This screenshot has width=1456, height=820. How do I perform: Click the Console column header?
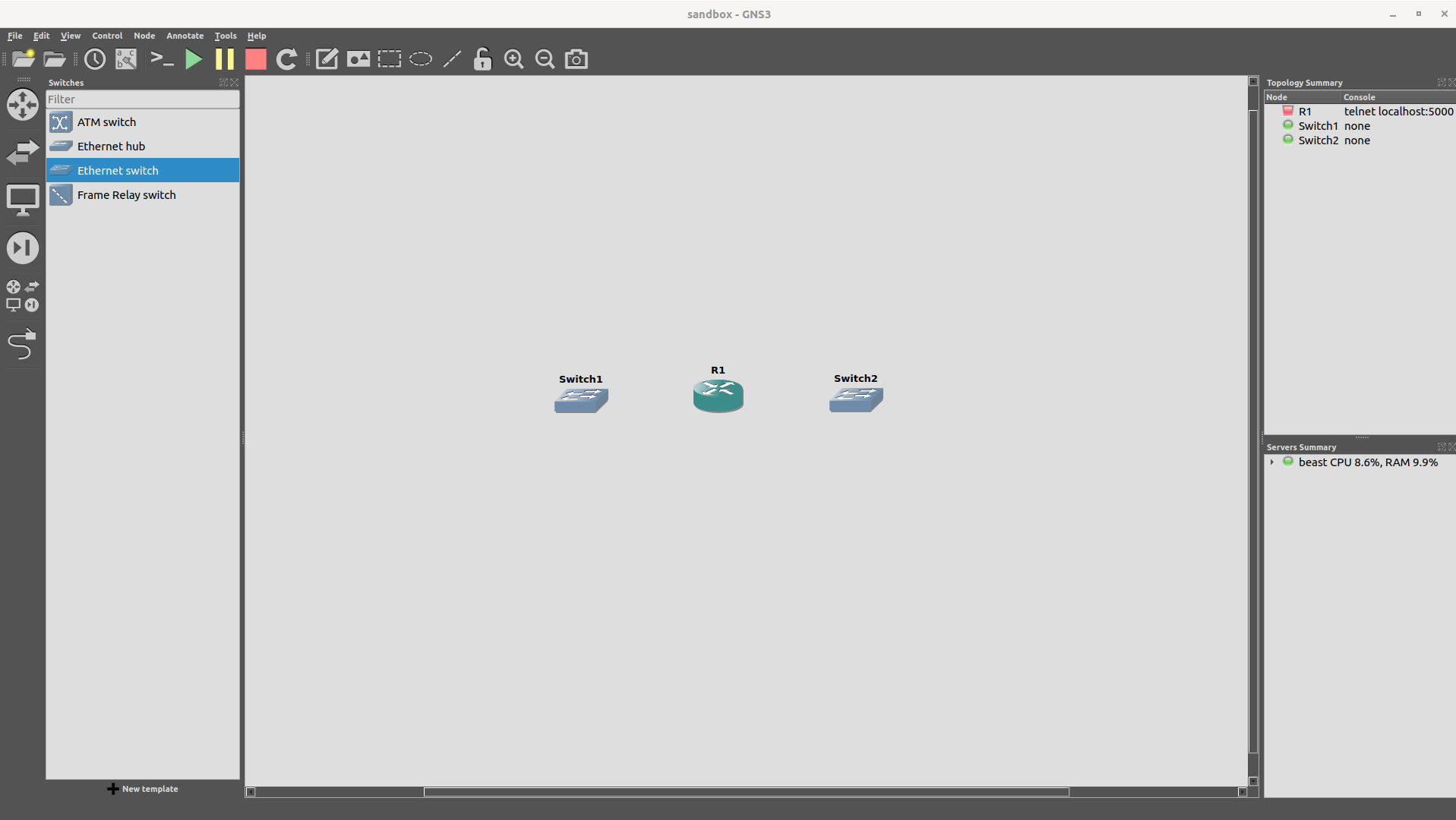click(1398, 97)
